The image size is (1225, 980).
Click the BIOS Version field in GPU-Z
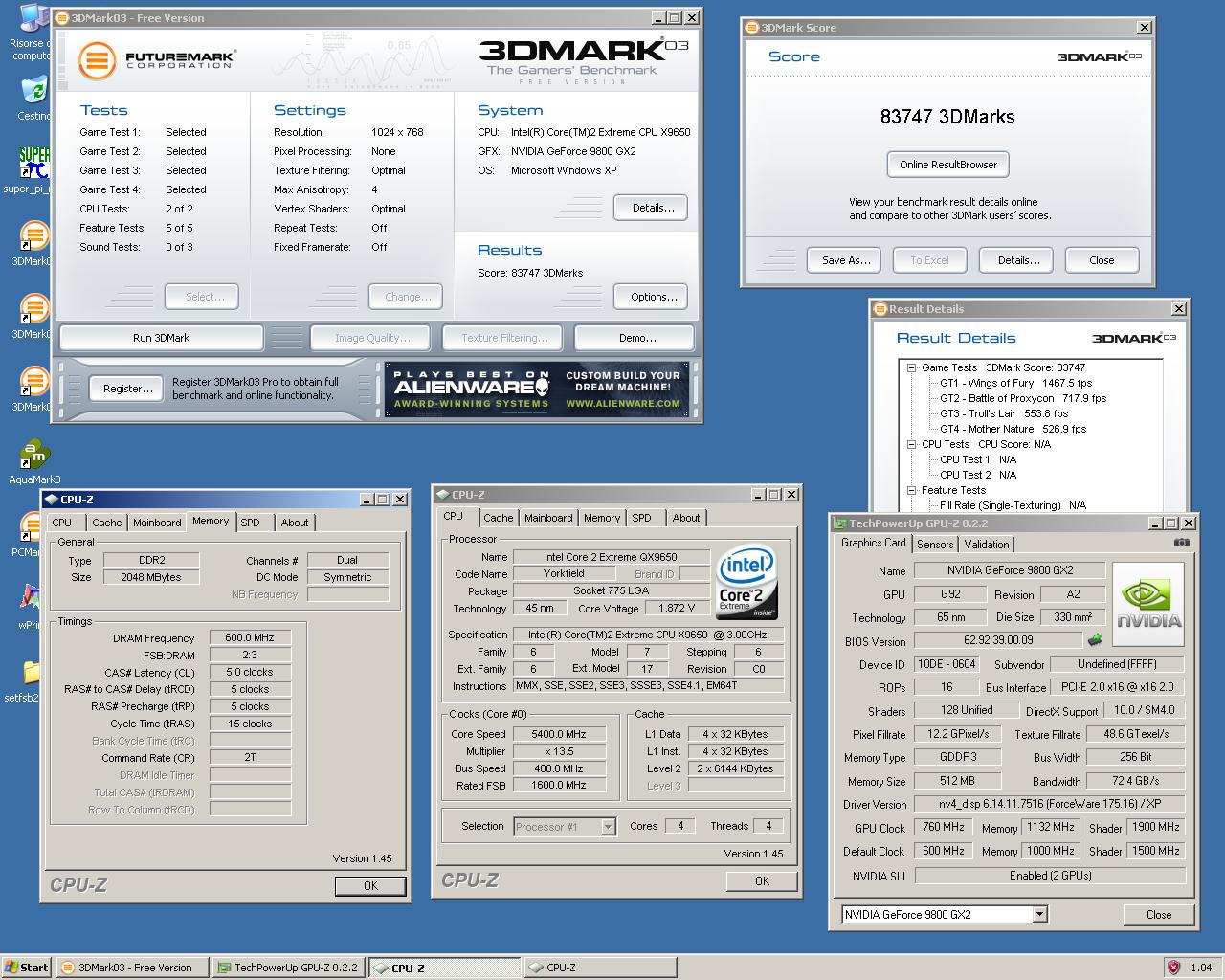click(x=998, y=640)
